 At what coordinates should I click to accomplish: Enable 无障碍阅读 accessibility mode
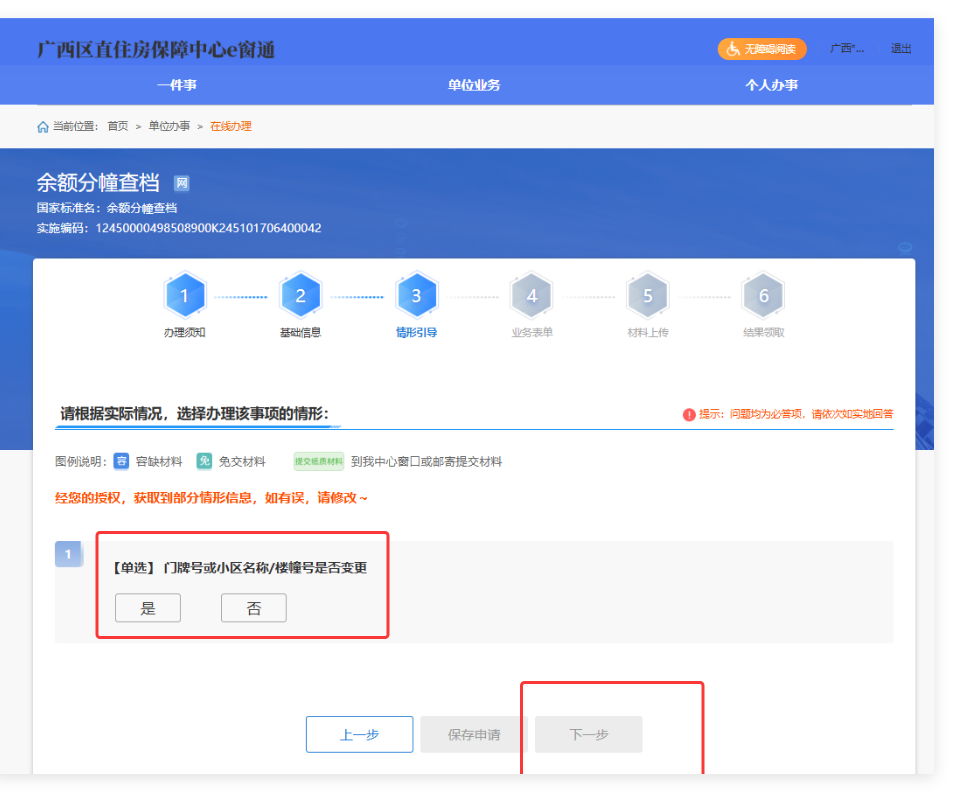pos(762,49)
